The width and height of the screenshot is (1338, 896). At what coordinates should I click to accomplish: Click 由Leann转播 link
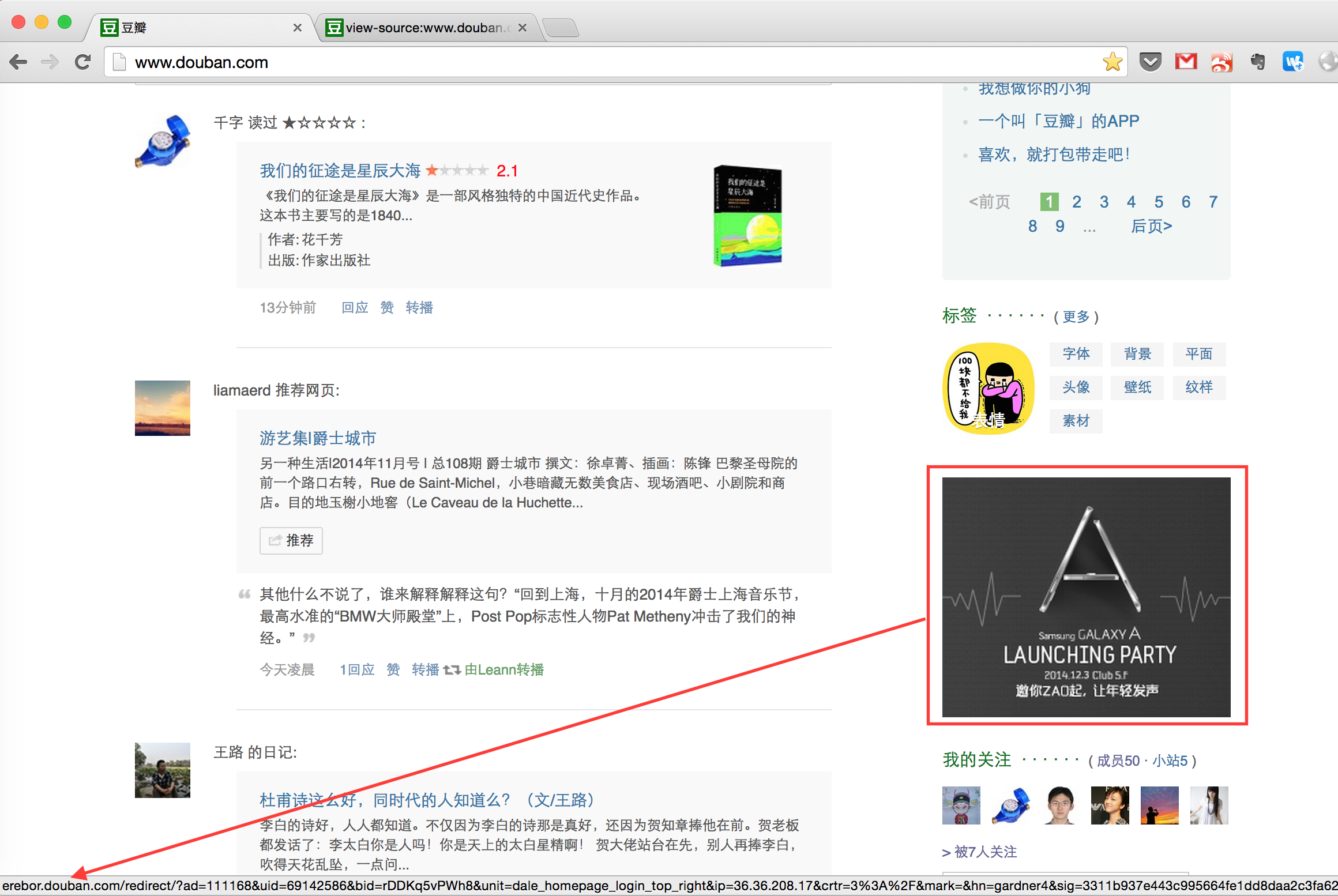pos(504,669)
